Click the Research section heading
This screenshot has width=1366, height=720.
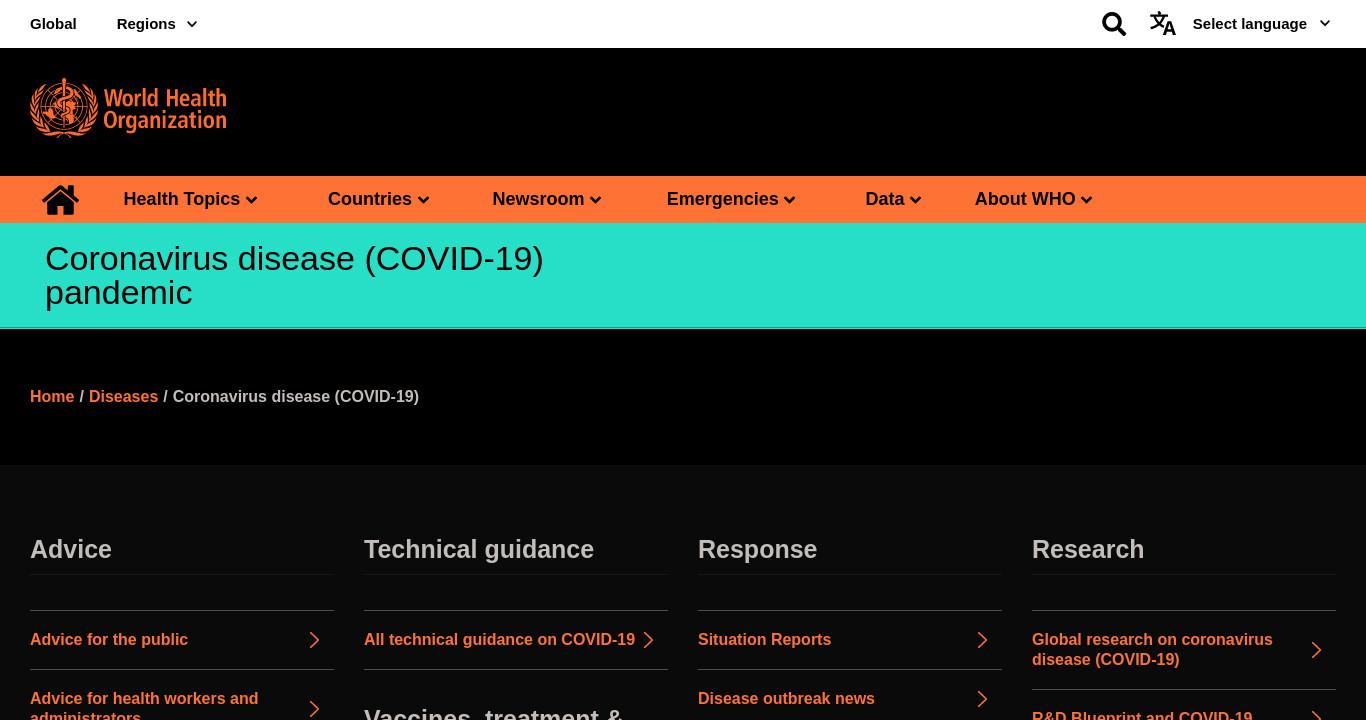coord(1088,550)
